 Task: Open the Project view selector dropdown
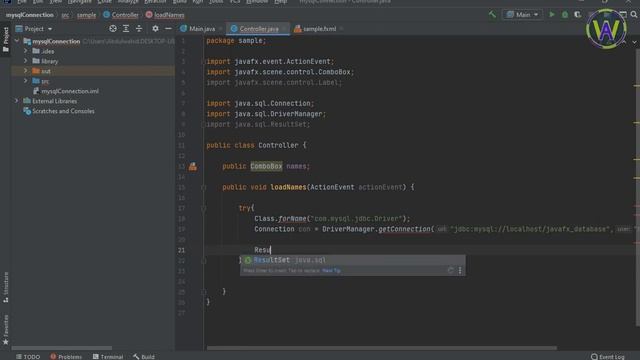(x=34, y=29)
